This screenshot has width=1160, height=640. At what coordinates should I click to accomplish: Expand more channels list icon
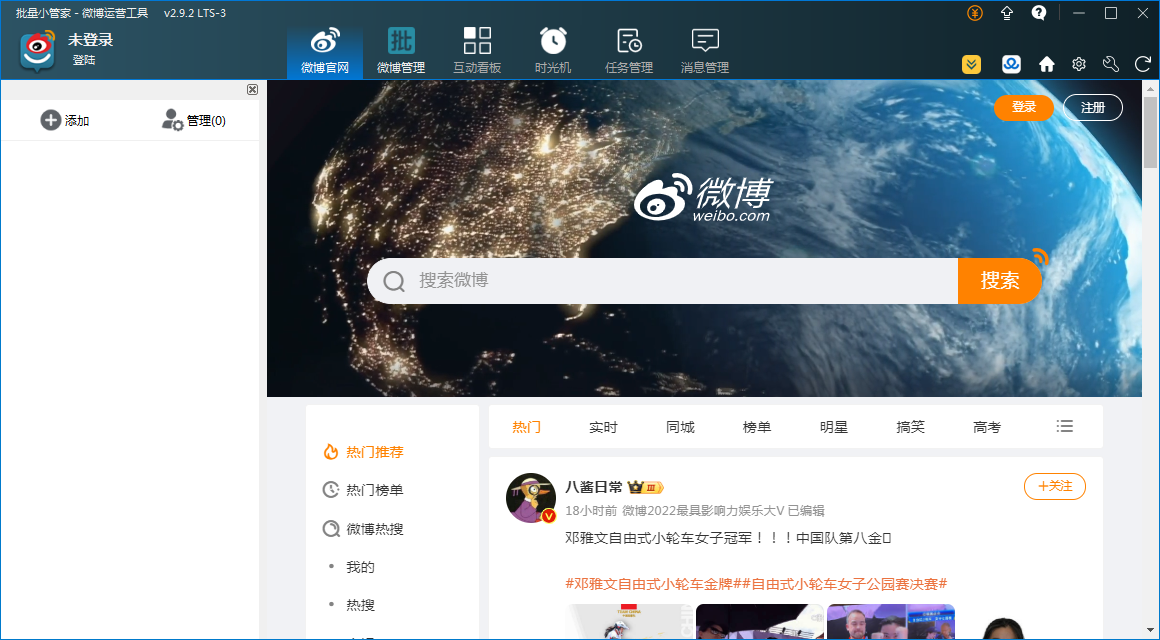[1065, 426]
